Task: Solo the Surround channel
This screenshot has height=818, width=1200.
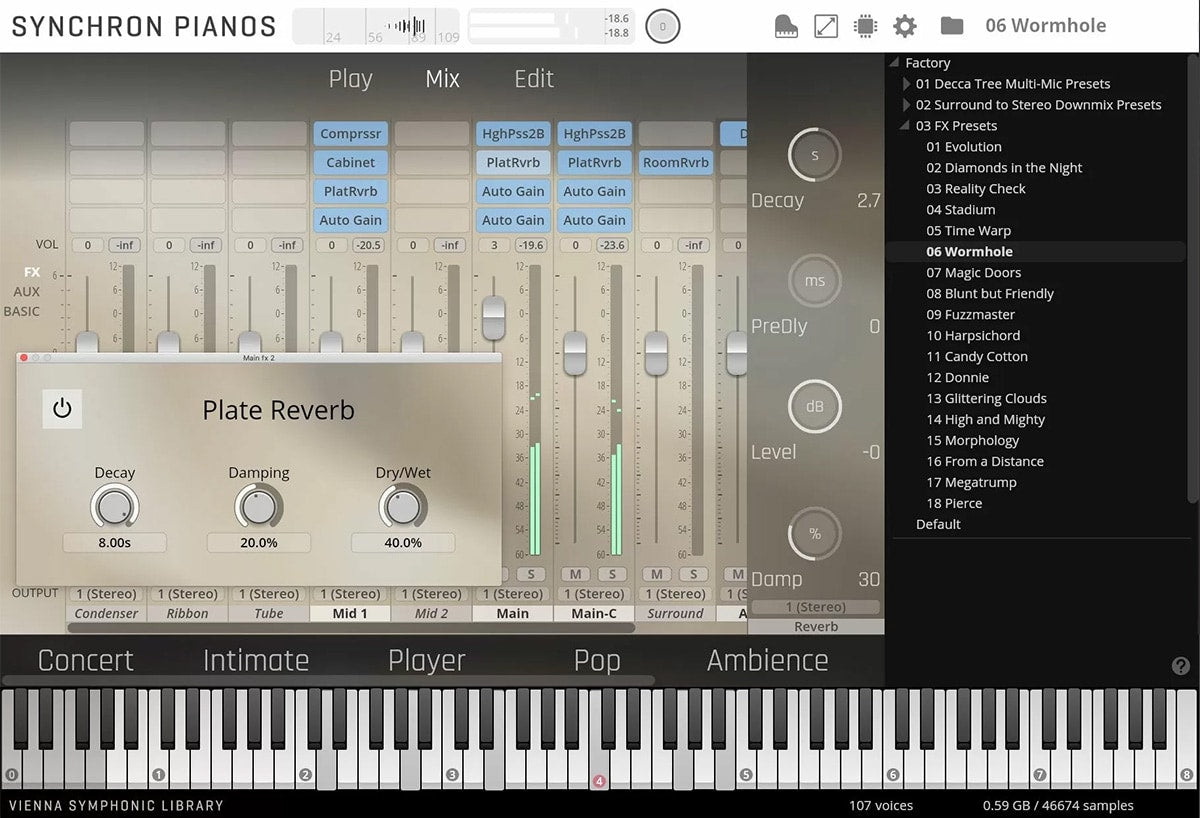Action: tap(693, 574)
